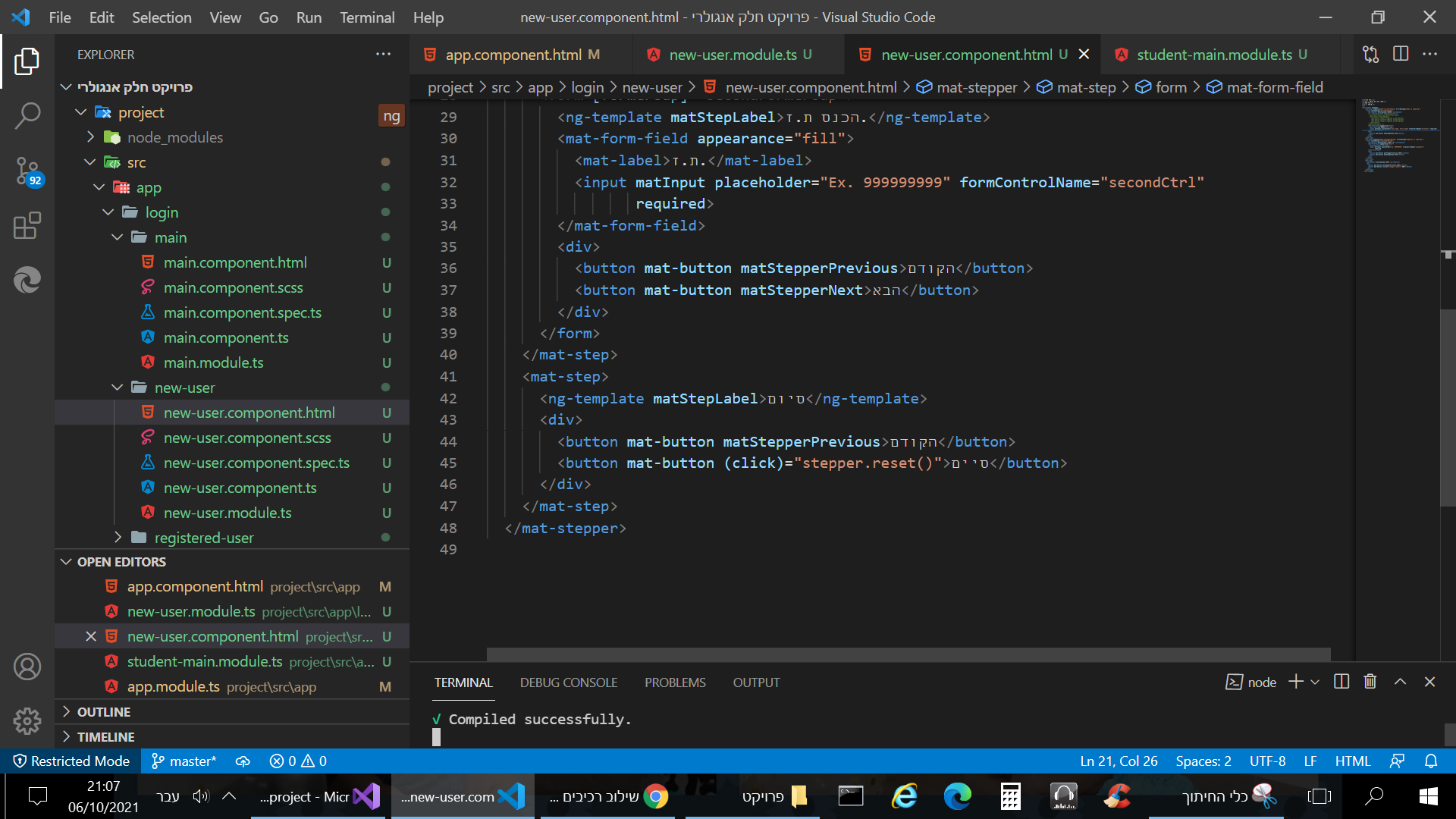The width and height of the screenshot is (1456, 819).
Task: Toggle Restricted Mode workspace trust status
Action: tap(71, 761)
